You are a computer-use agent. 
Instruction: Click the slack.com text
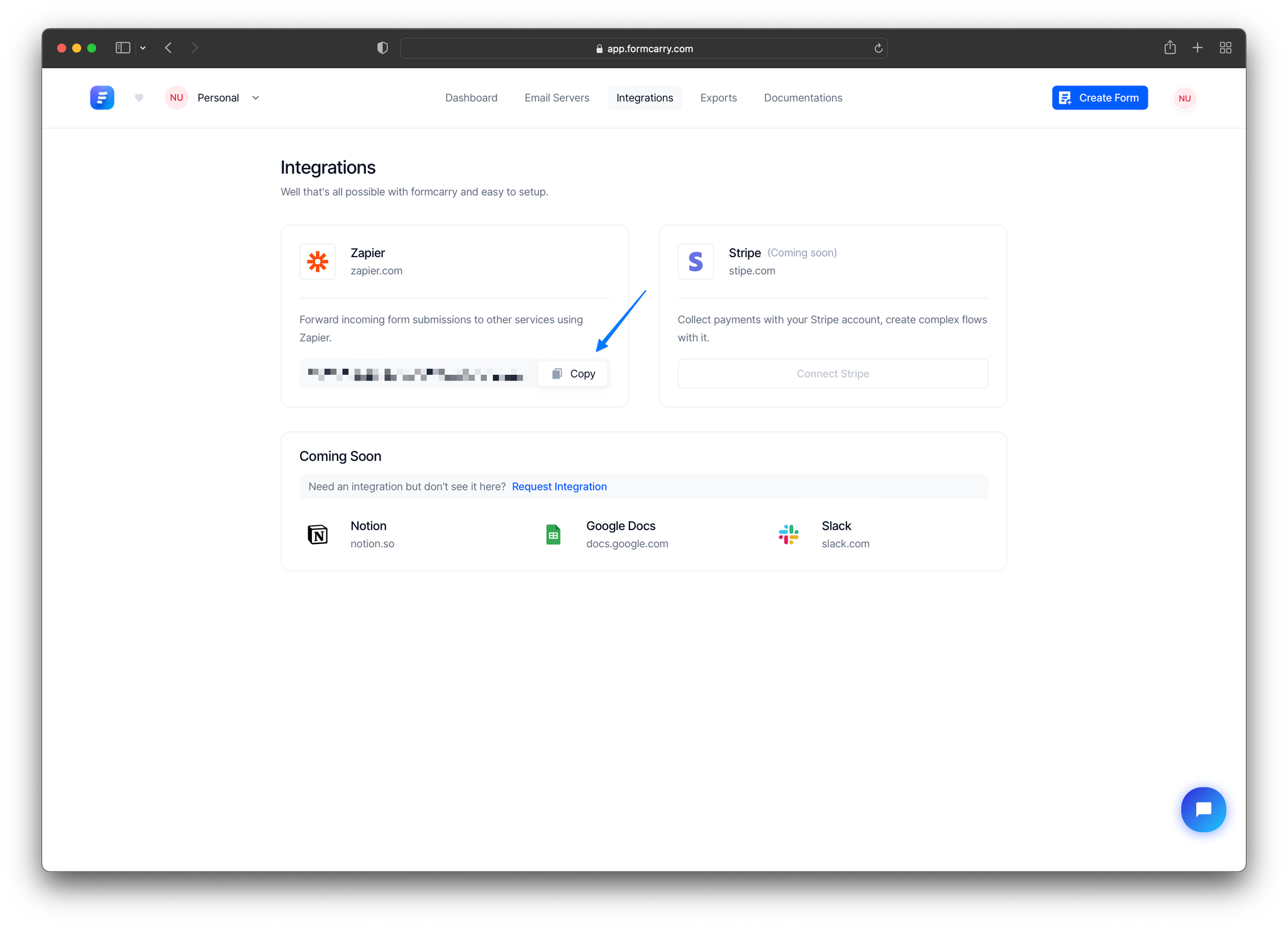click(845, 543)
